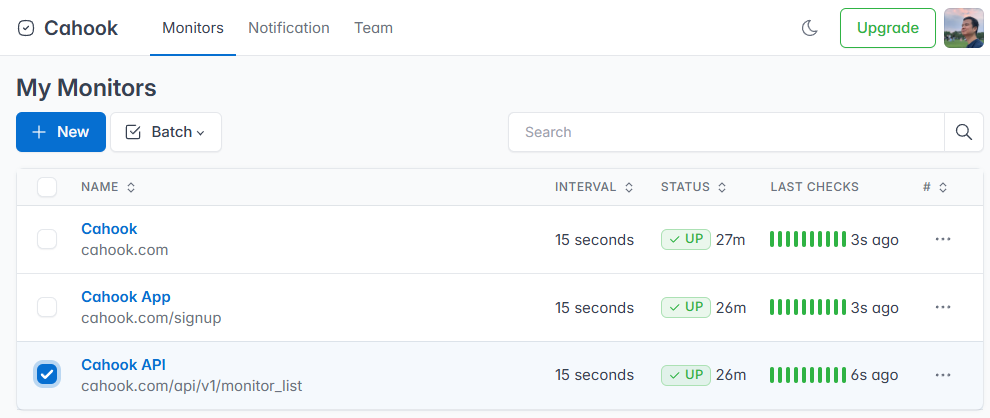The image size is (990, 418).
Task: Focus the Search input field
Action: [x=726, y=132]
